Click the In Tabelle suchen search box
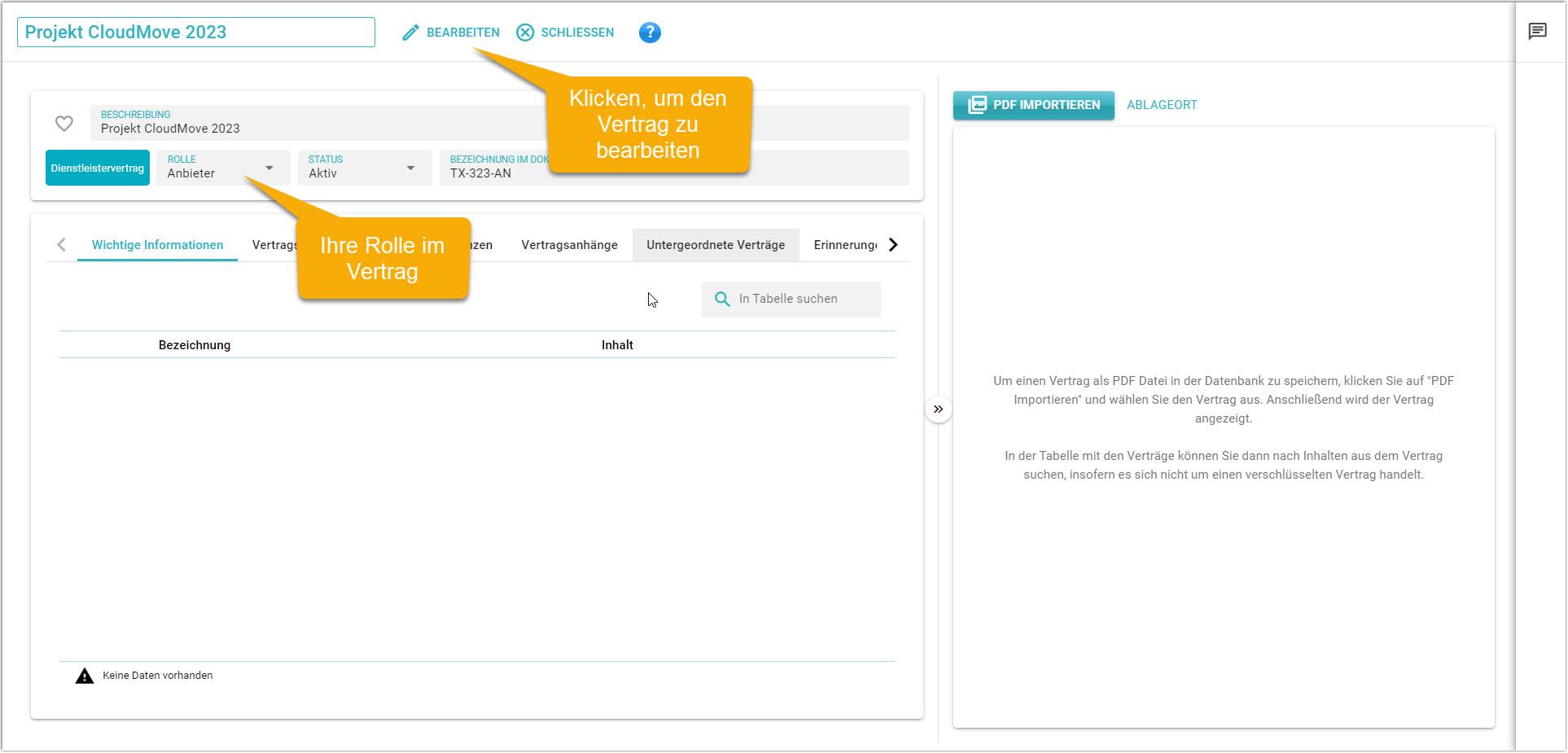Screen dimensions: 1568x753 pyautogui.click(x=791, y=299)
